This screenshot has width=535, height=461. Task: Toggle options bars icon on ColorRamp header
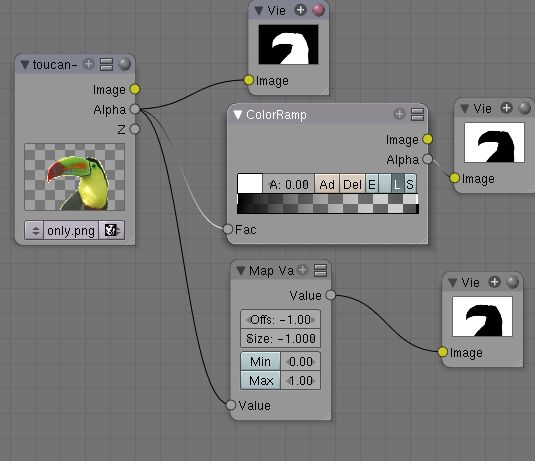coord(417,114)
